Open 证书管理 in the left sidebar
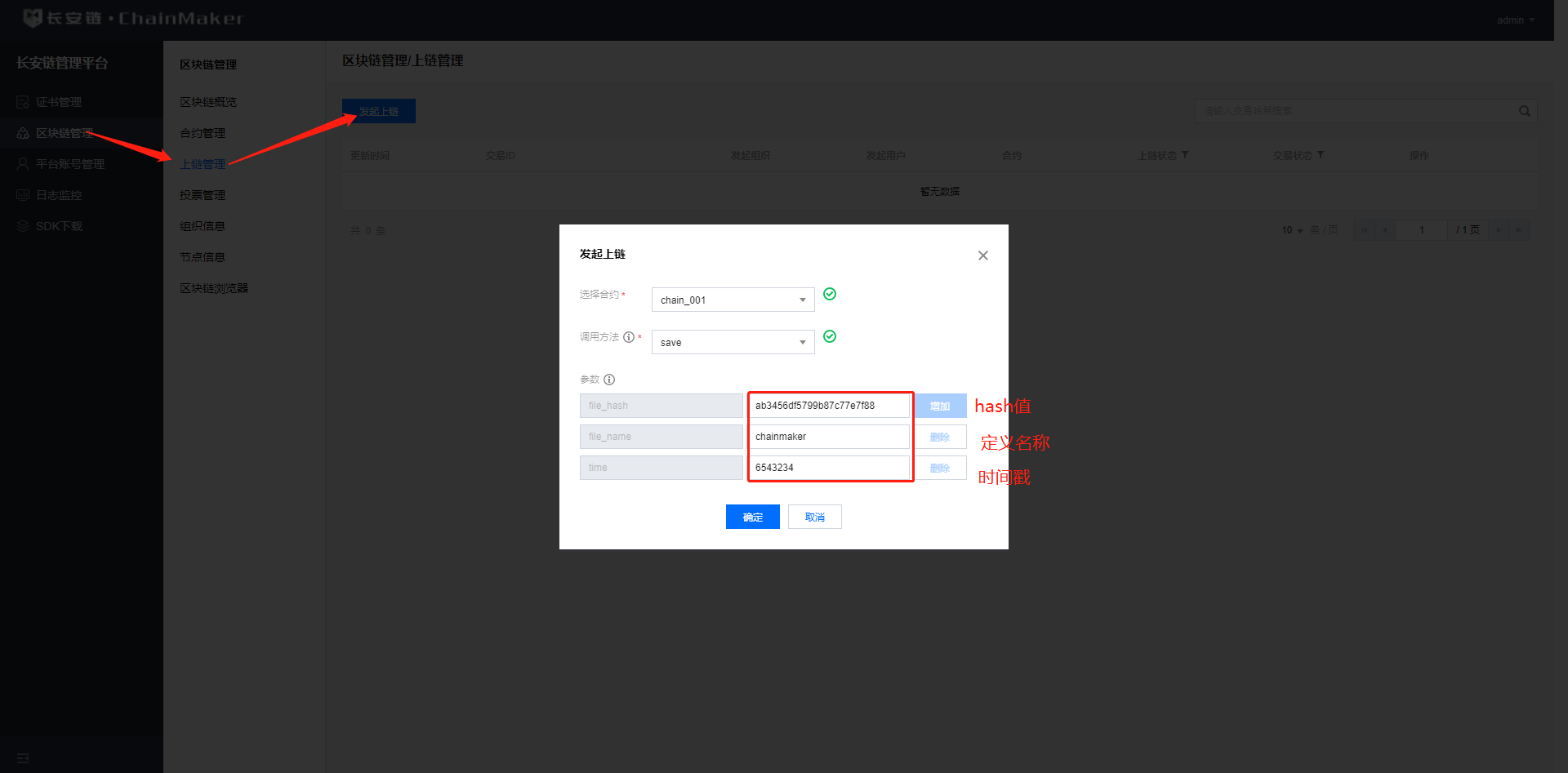This screenshot has width=1568, height=773. 59,102
